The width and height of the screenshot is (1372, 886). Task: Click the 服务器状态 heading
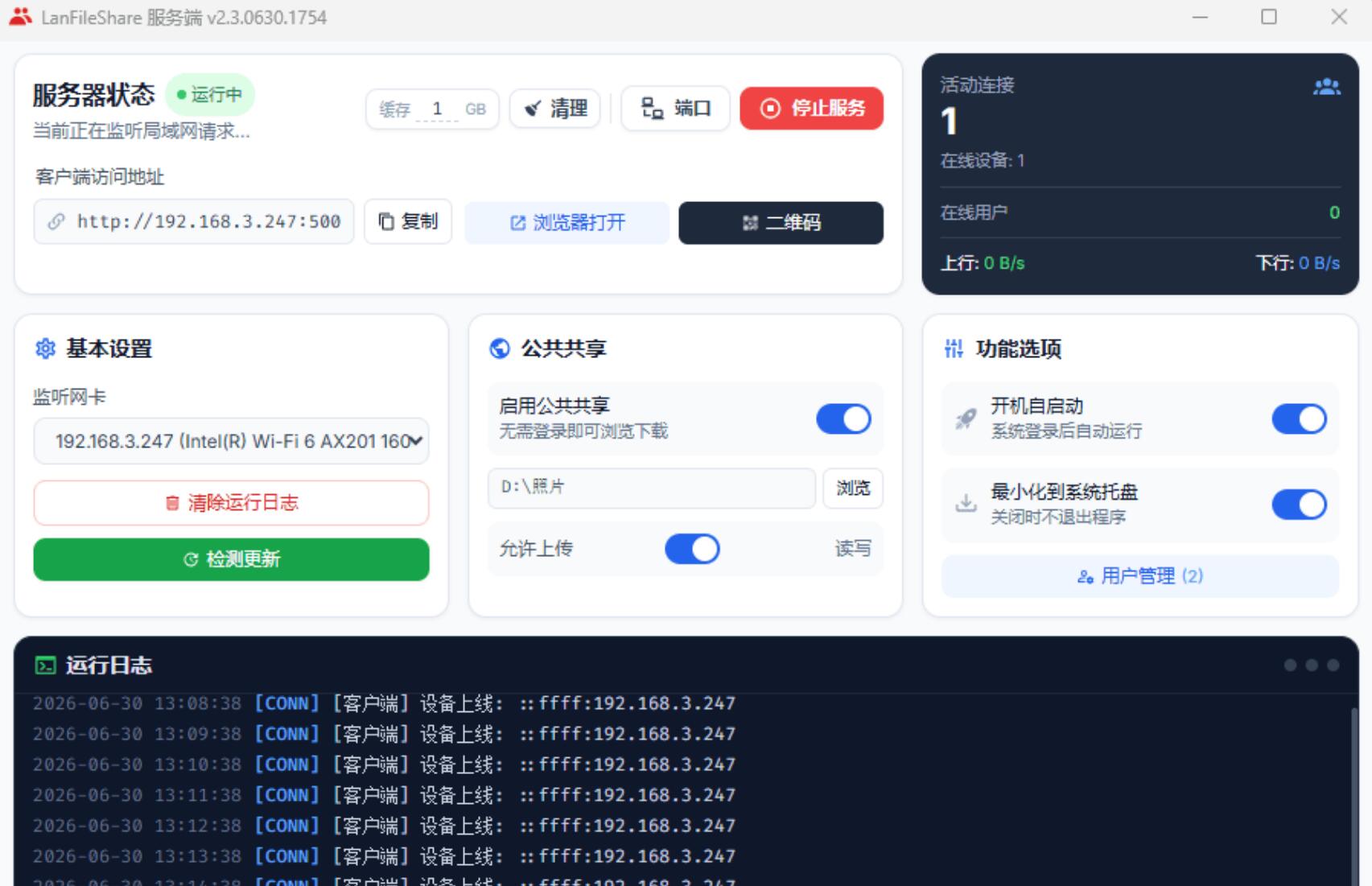(93, 95)
